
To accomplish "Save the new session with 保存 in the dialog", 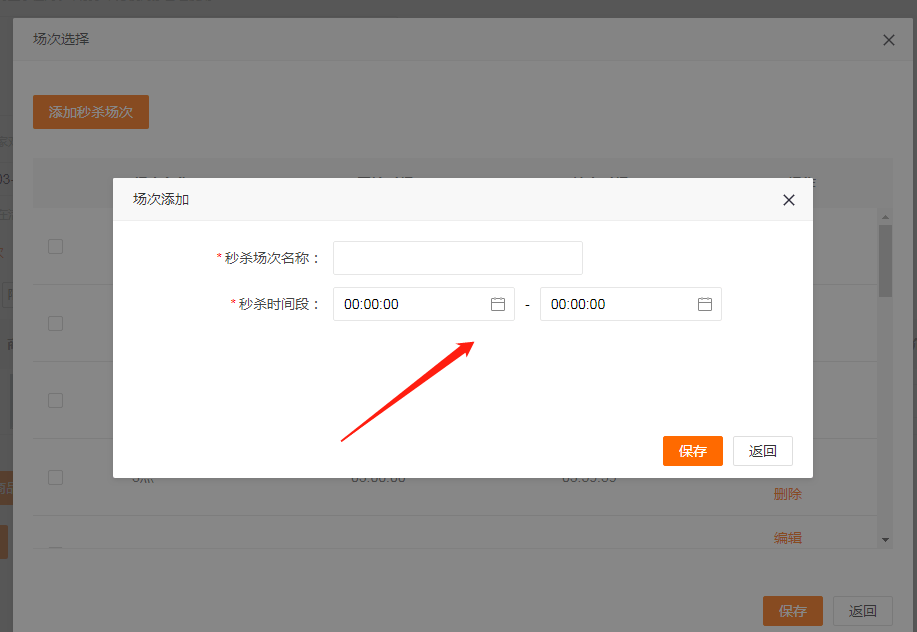I will (x=692, y=451).
